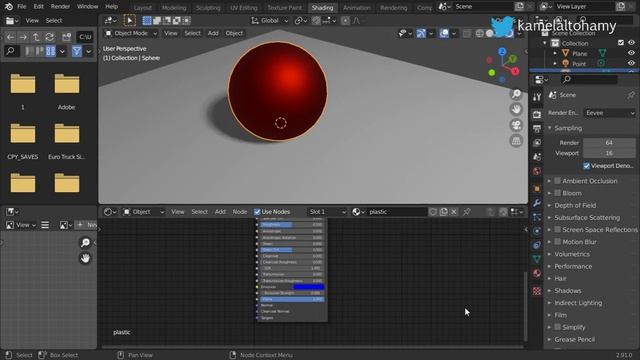
Task: Enable Ambient Occlusion checkbox
Action: (558, 181)
